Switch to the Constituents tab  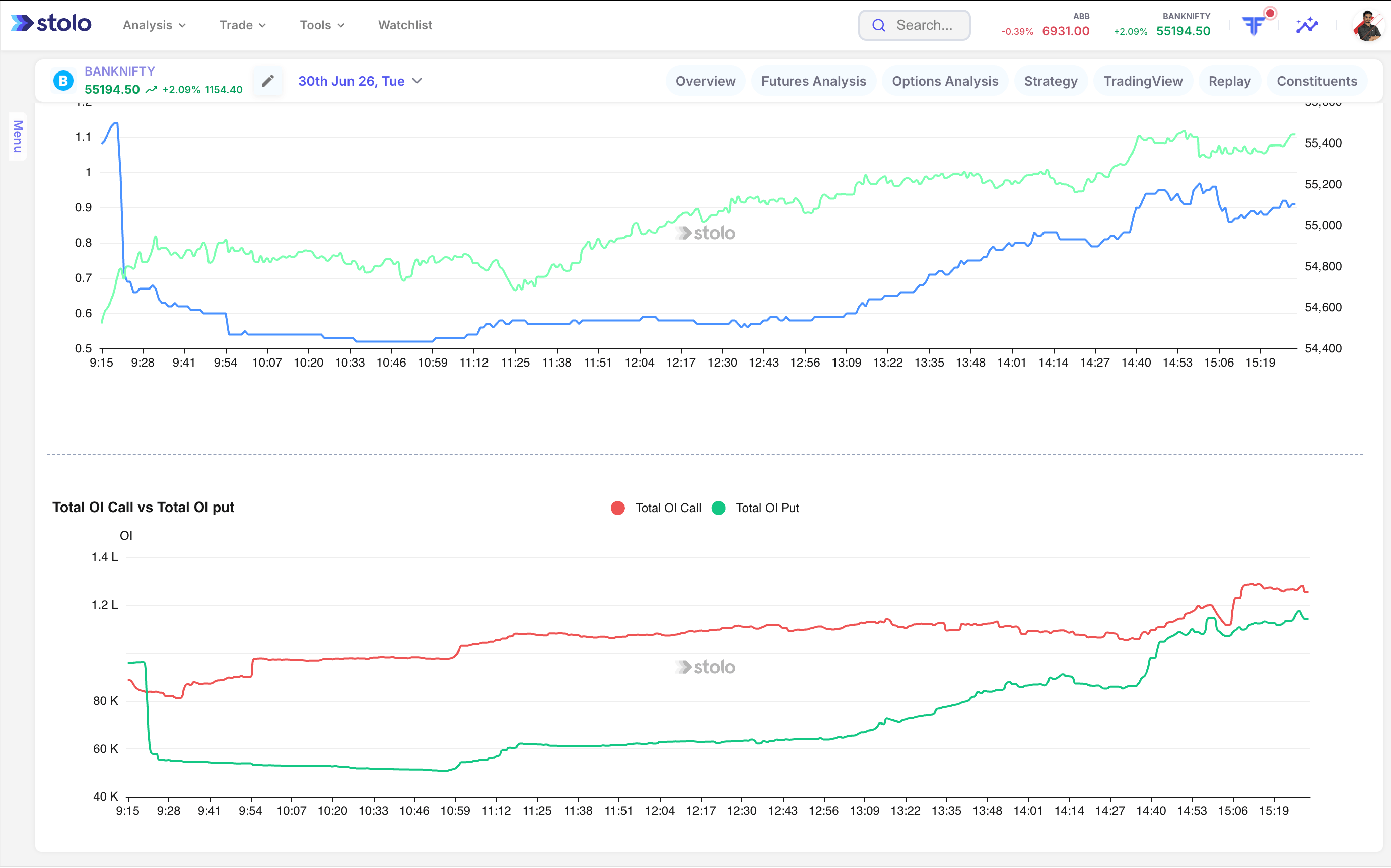(1316, 81)
